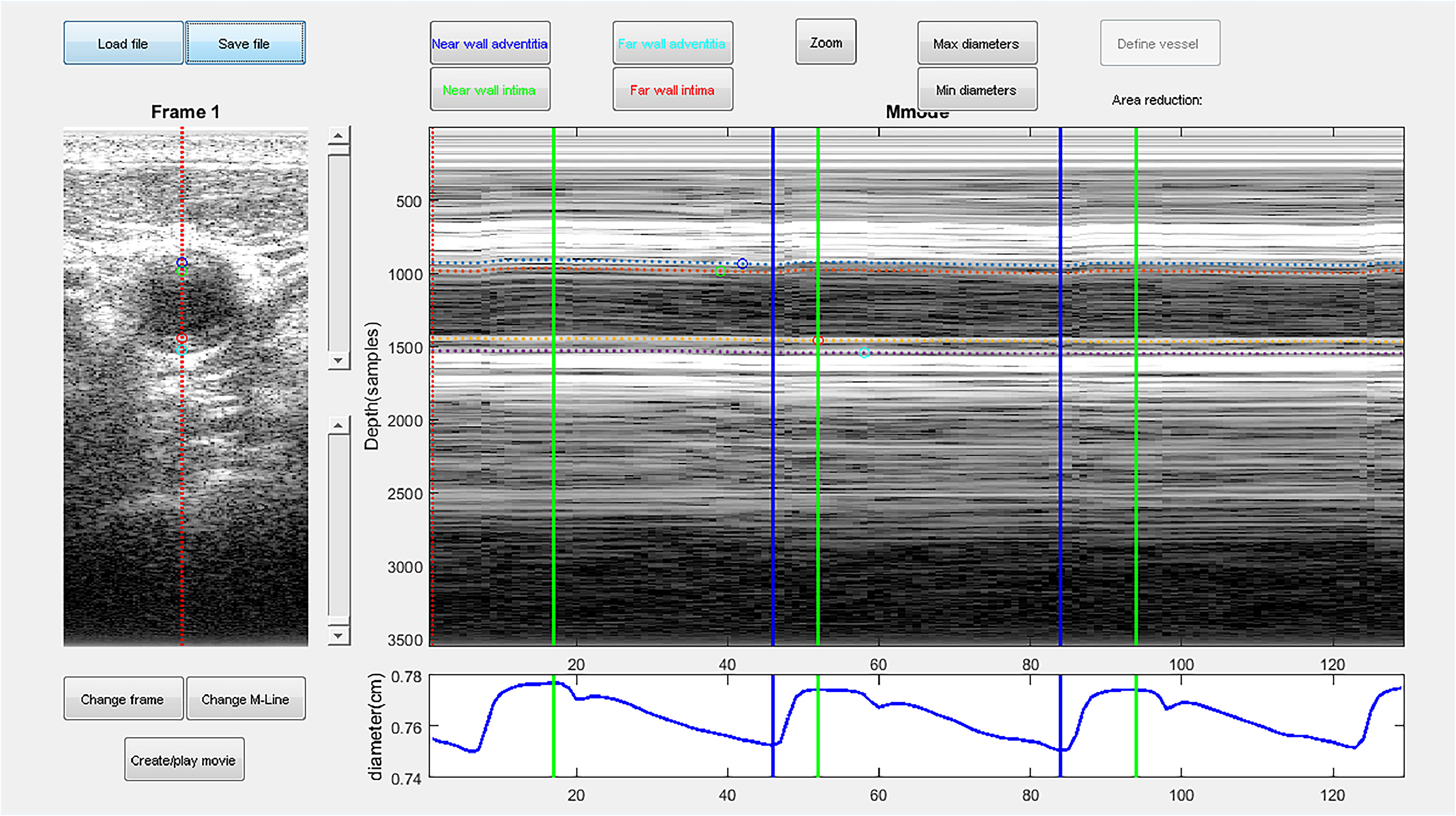Click lower slider's down arrow

tap(338, 636)
